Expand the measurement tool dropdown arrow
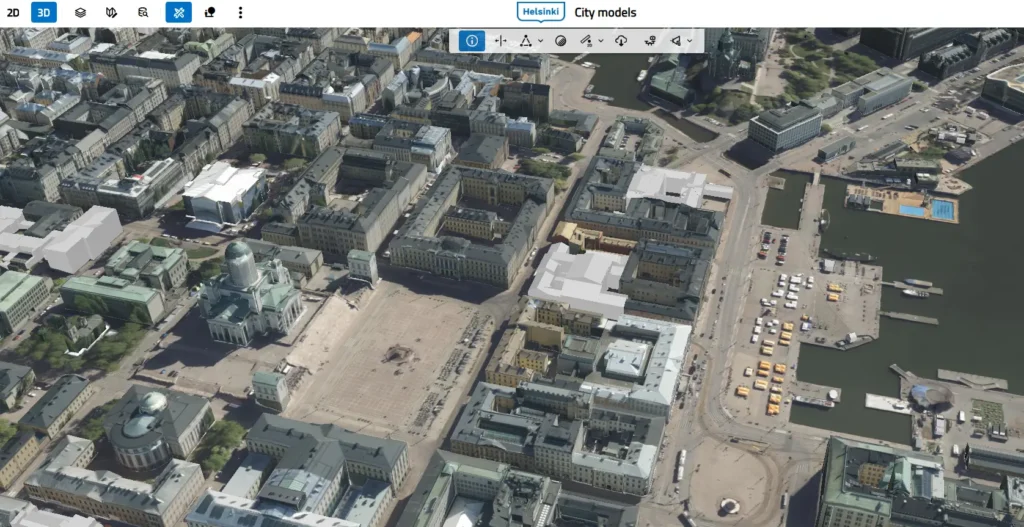This screenshot has width=1024, height=527. point(541,41)
